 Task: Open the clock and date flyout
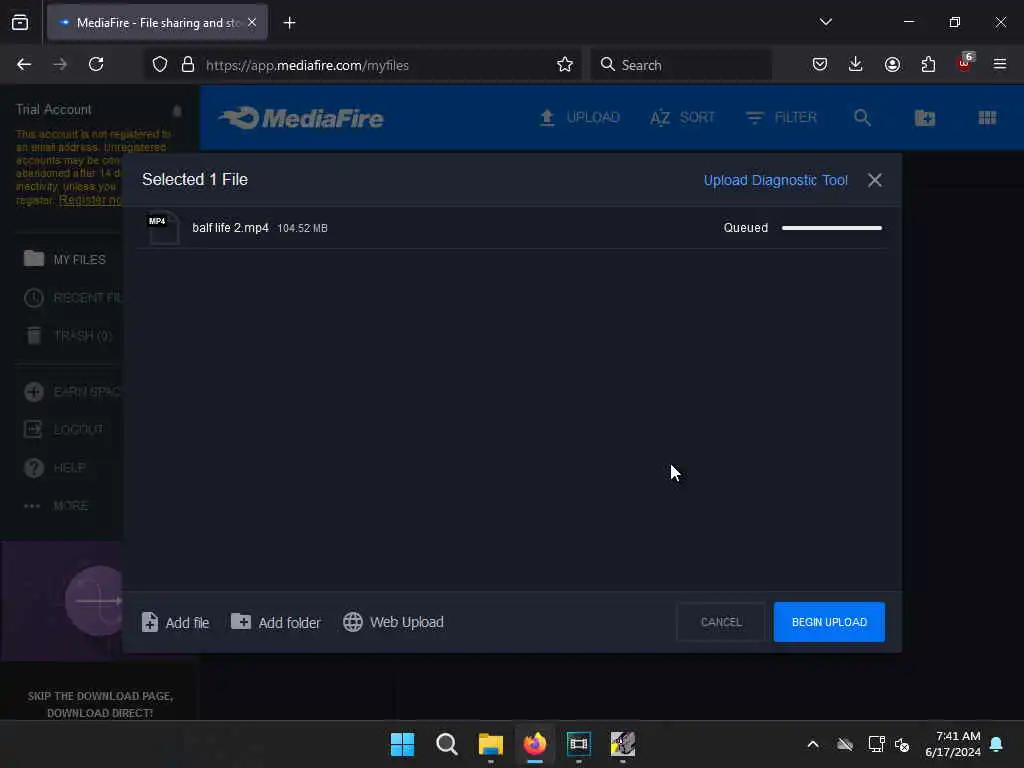tap(953, 744)
